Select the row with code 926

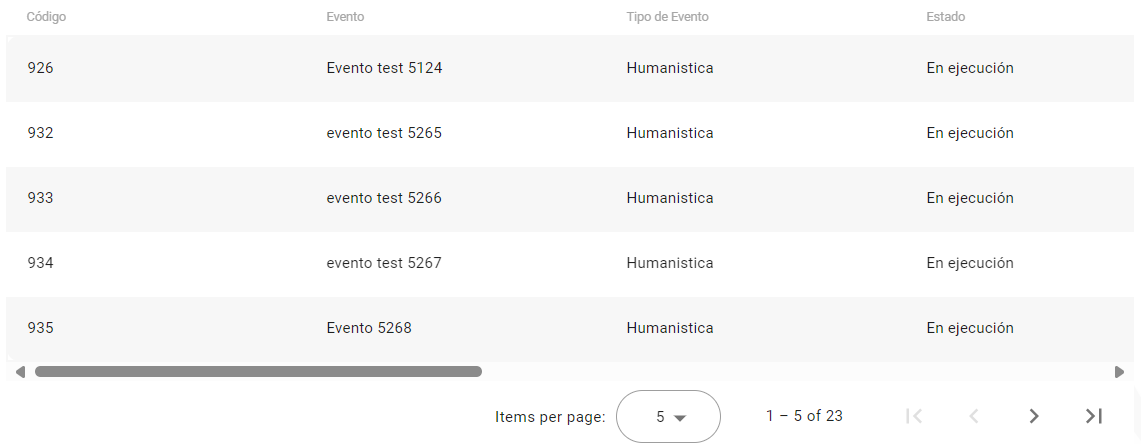[41, 68]
